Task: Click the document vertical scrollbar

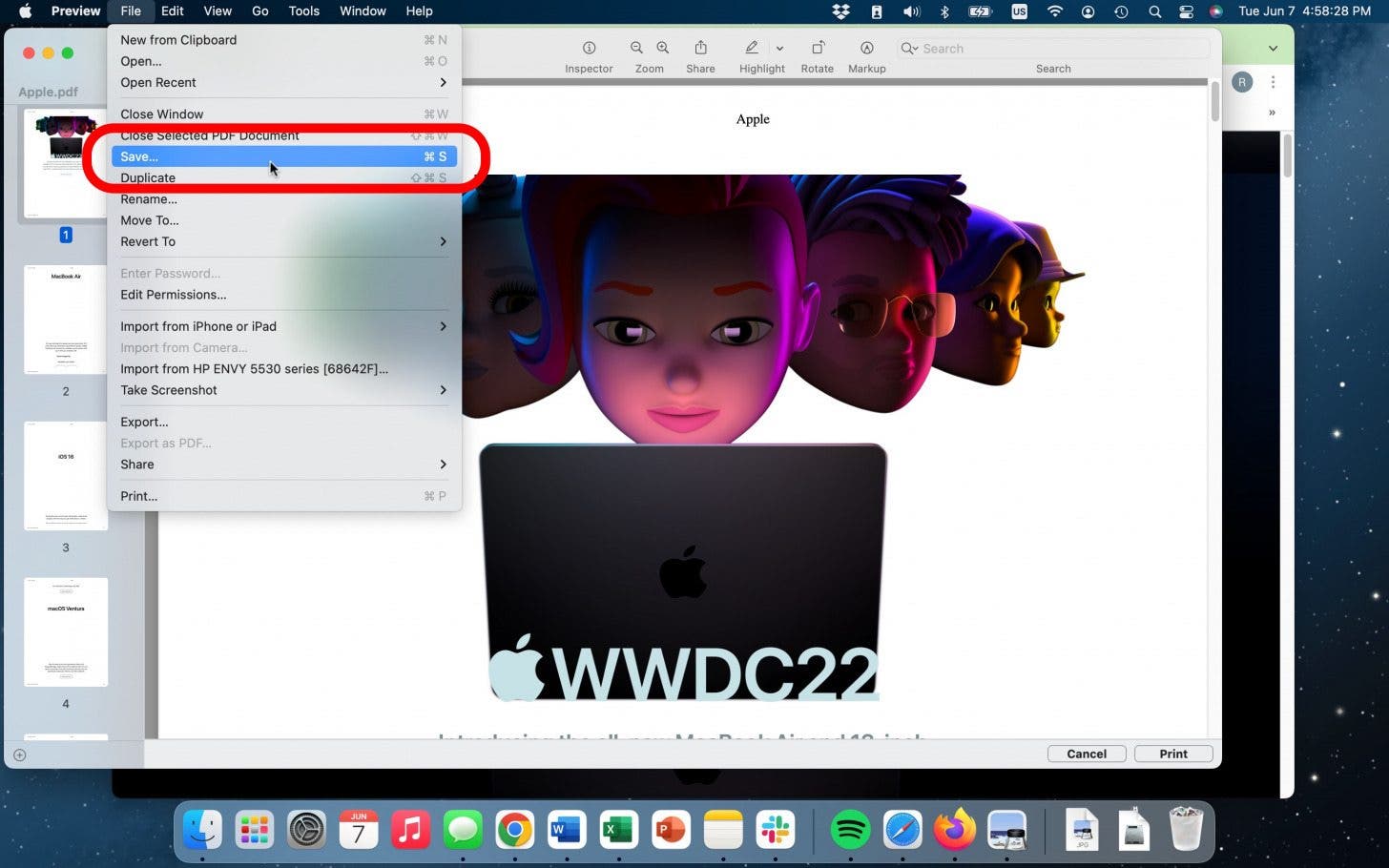Action: coord(1214,103)
